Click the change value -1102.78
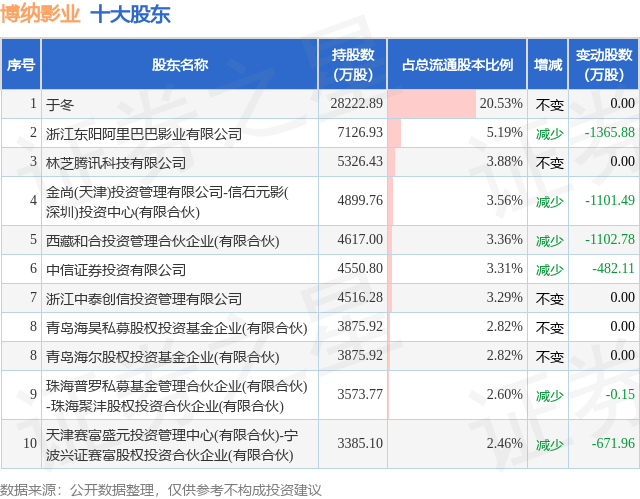The width and height of the screenshot is (640, 499). [x=609, y=240]
